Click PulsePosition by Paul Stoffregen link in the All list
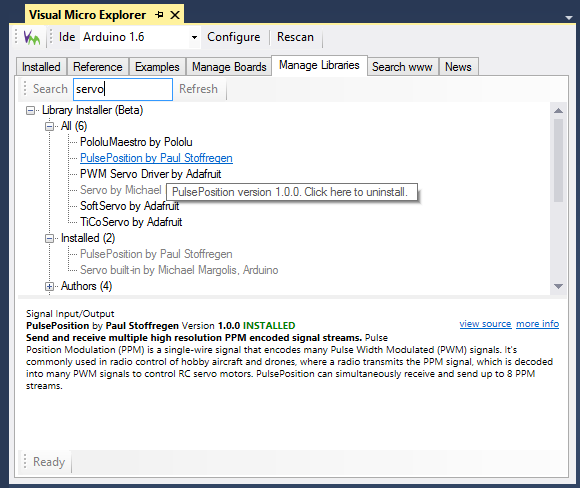Viewport: 580px width, 488px height. coord(156,158)
